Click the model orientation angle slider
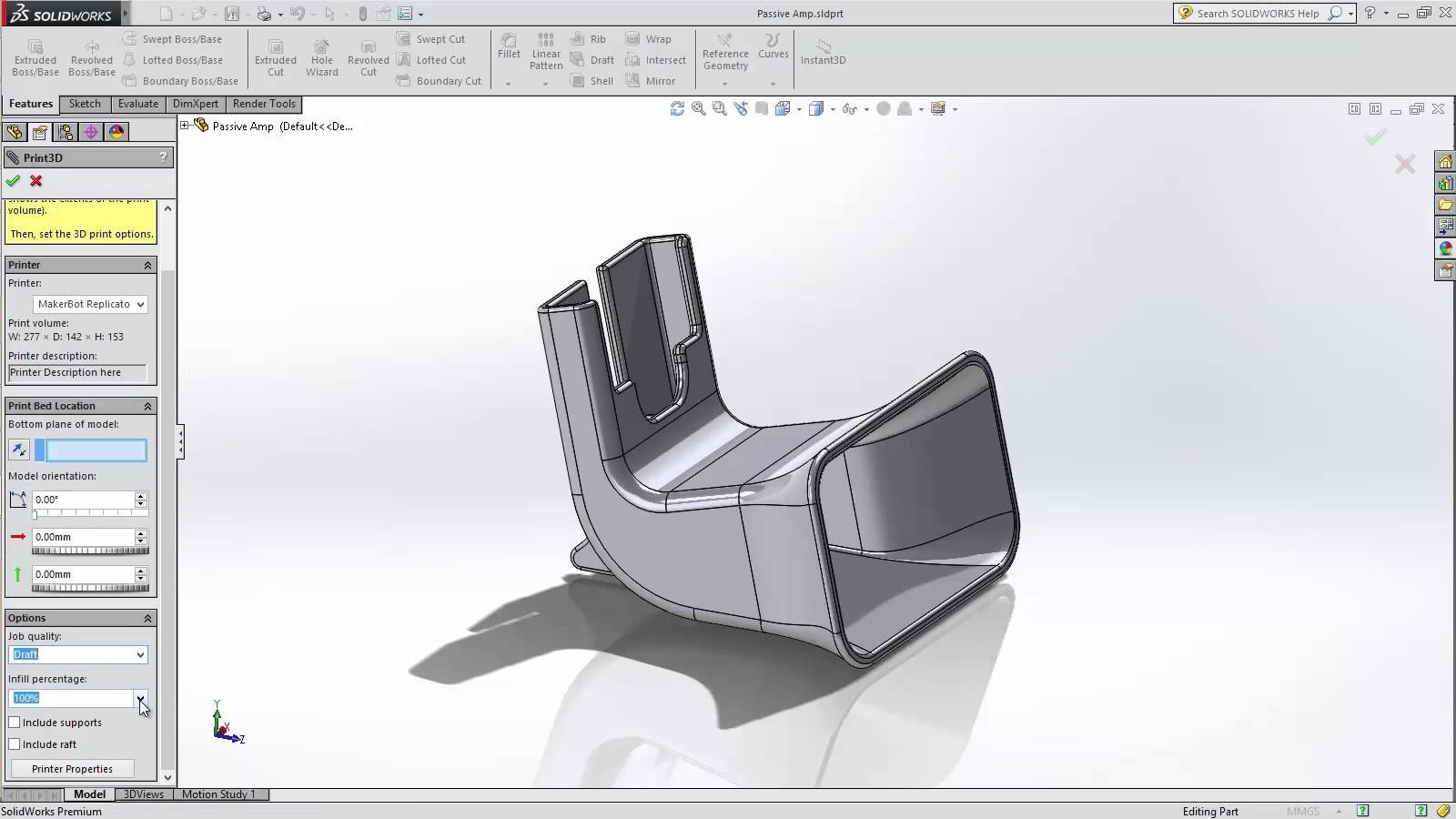 tap(89, 514)
